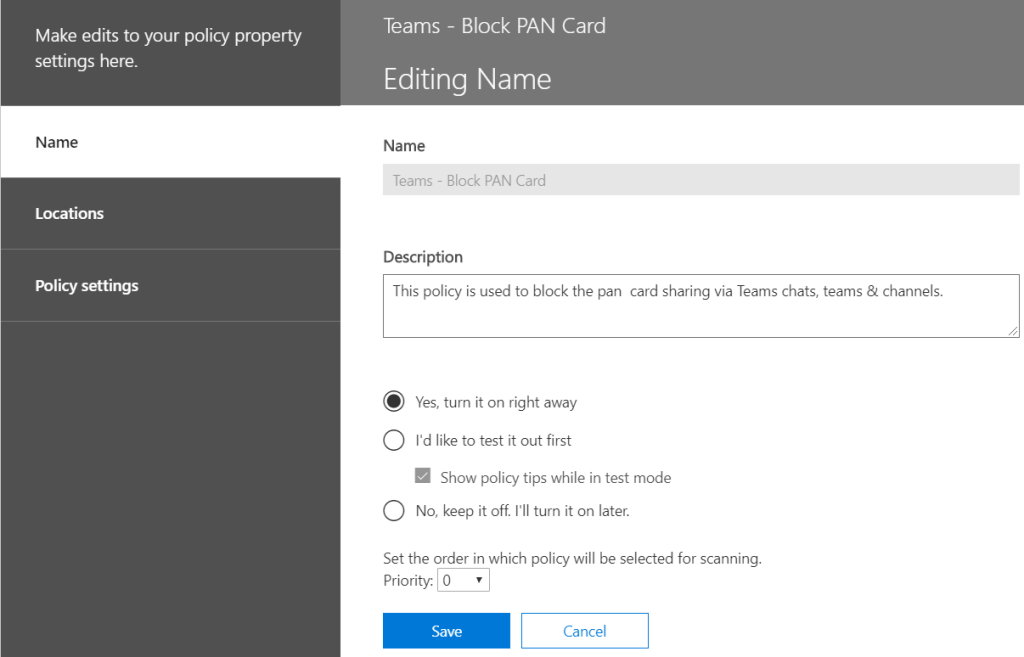The image size is (1024, 657).
Task: Choose "I'd like to test it out first"
Action: tap(394, 440)
